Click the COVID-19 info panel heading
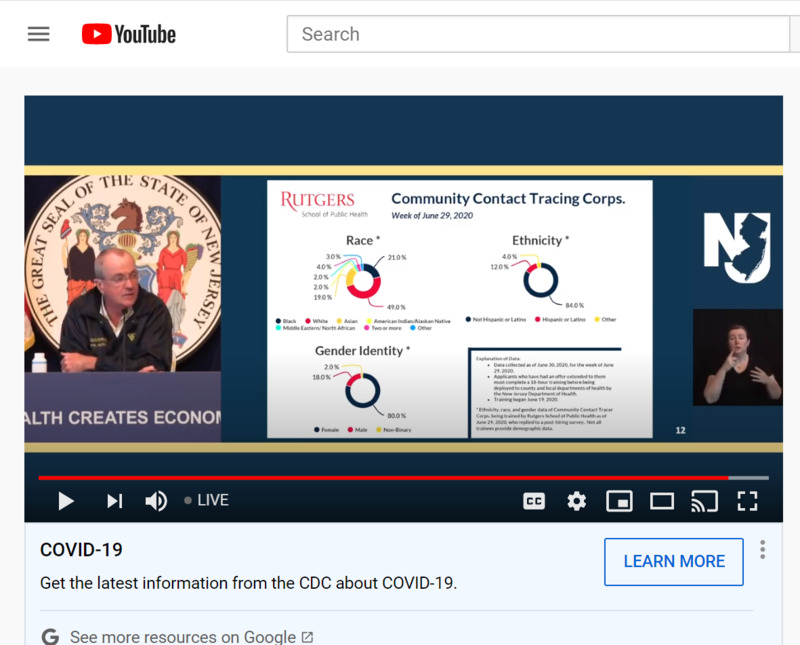Screen dimensions: 800x645 [81, 550]
